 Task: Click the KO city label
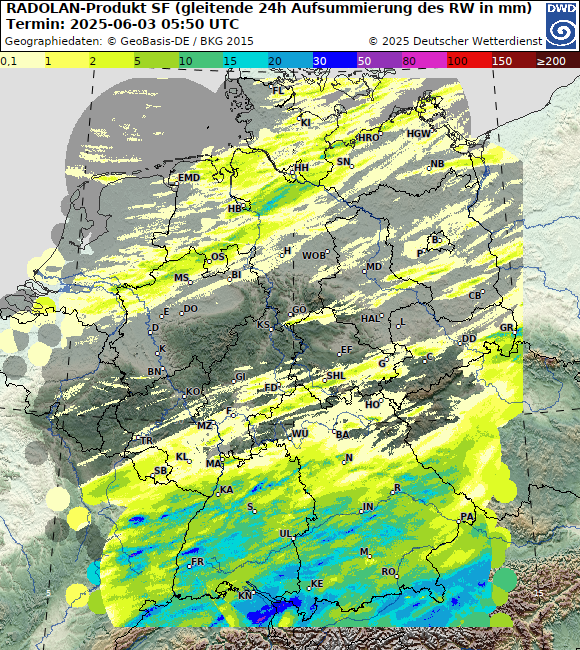coord(193,392)
